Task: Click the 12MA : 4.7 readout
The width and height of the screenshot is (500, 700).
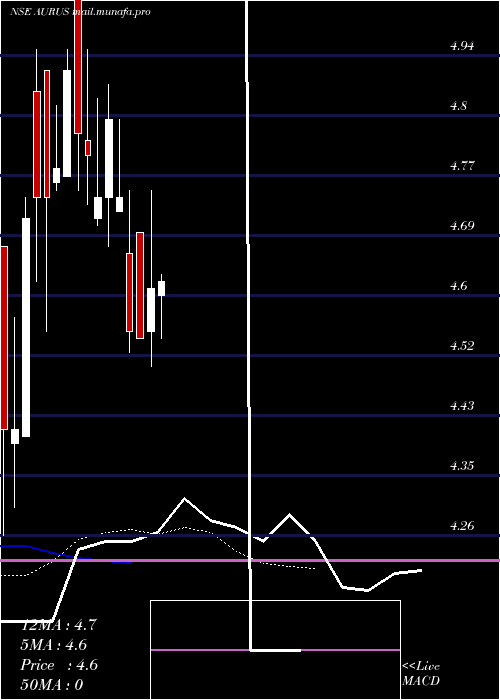Action: tap(58, 625)
